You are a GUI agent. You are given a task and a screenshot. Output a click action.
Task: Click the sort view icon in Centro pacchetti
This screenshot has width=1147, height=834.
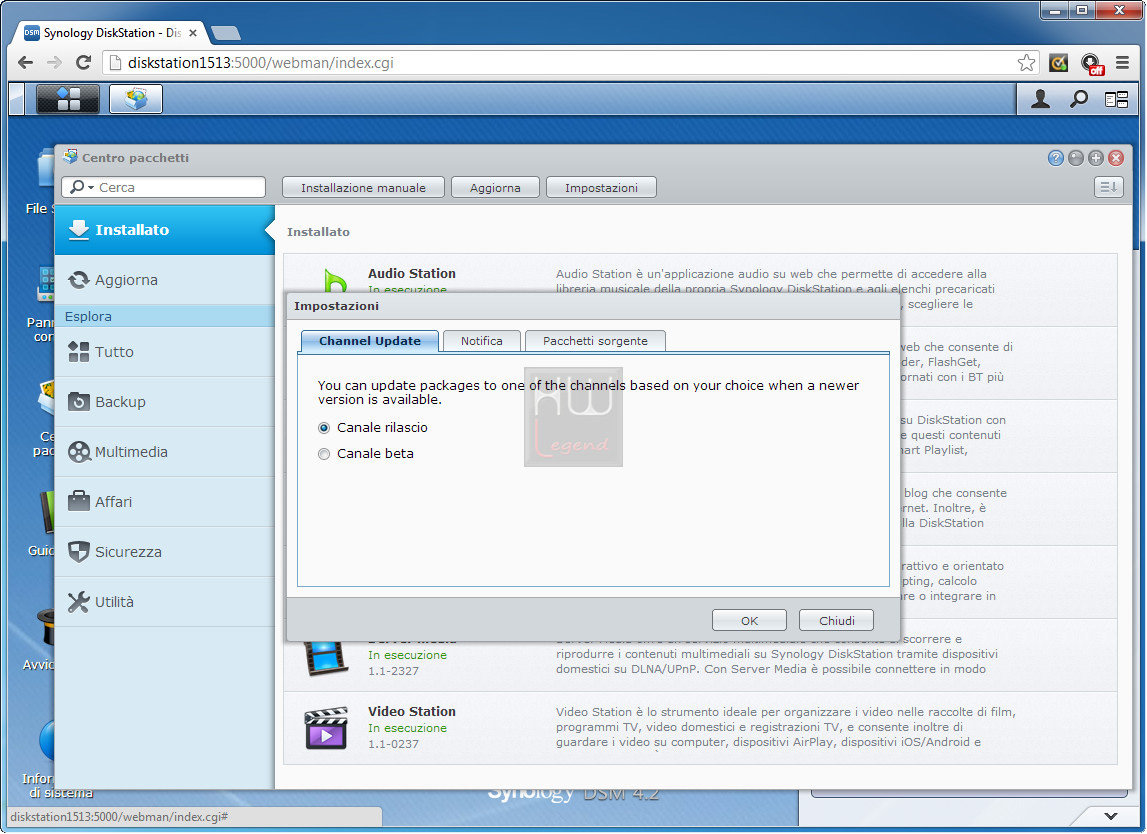(1108, 187)
